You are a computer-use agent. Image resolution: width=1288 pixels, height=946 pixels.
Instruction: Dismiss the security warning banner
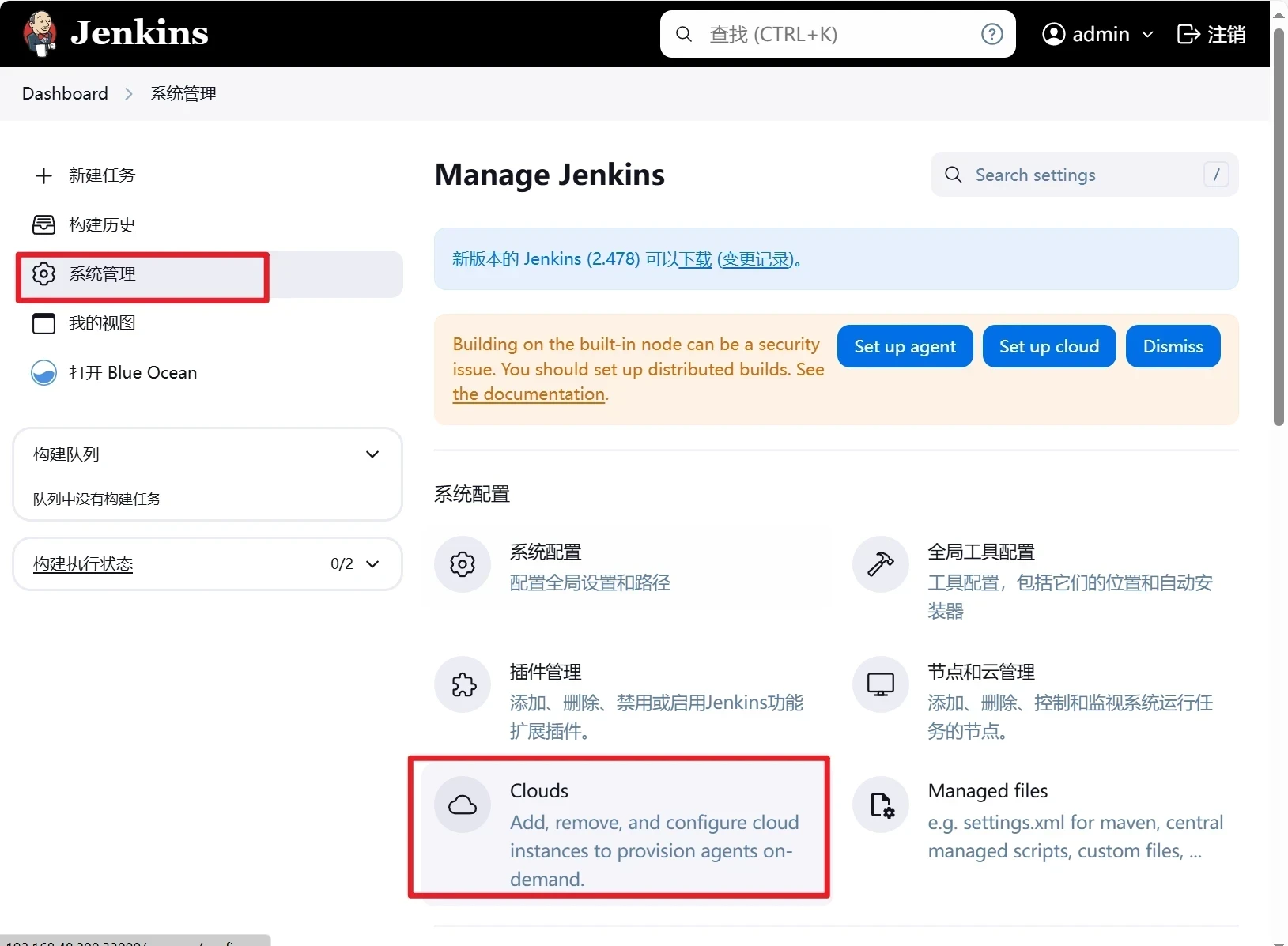[x=1173, y=346]
